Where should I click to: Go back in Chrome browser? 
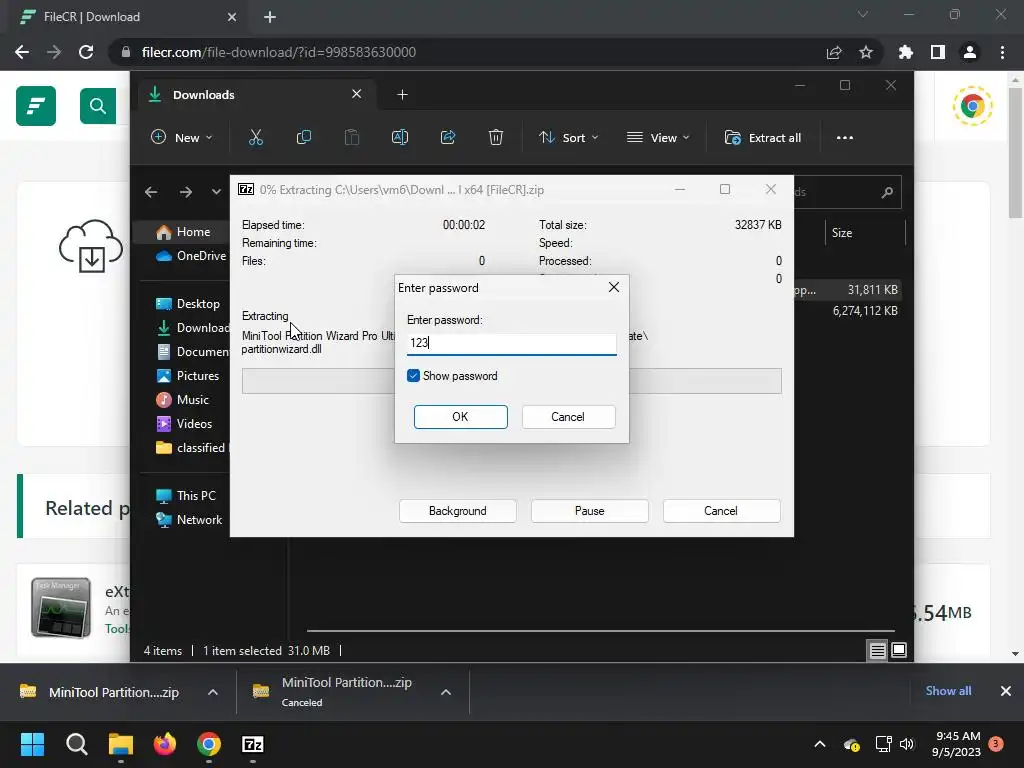pyautogui.click(x=22, y=52)
